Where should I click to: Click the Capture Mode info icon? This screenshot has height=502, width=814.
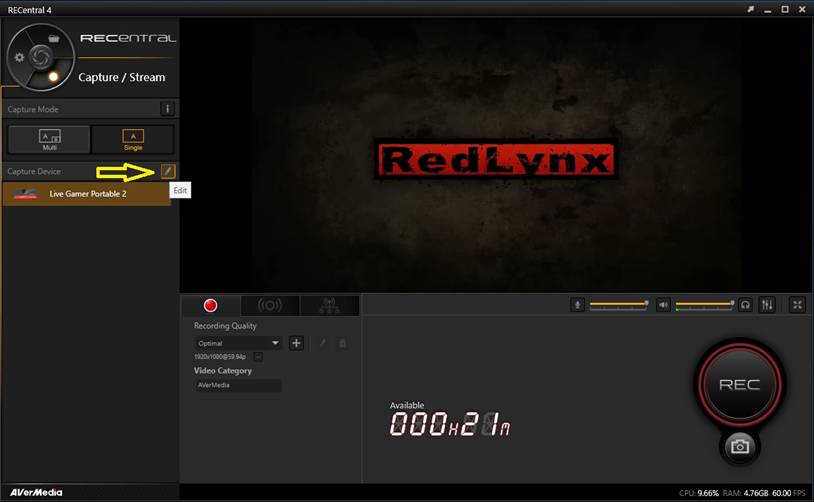167,108
